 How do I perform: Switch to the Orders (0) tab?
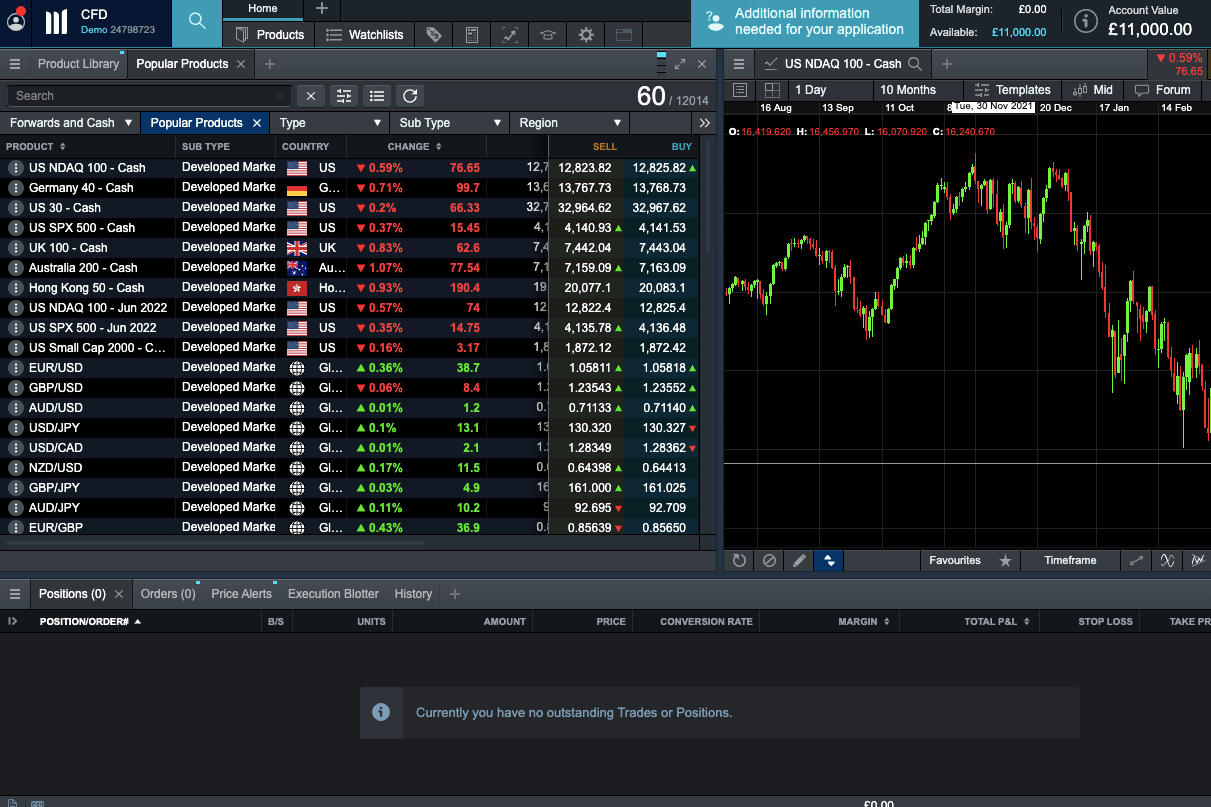click(168, 593)
